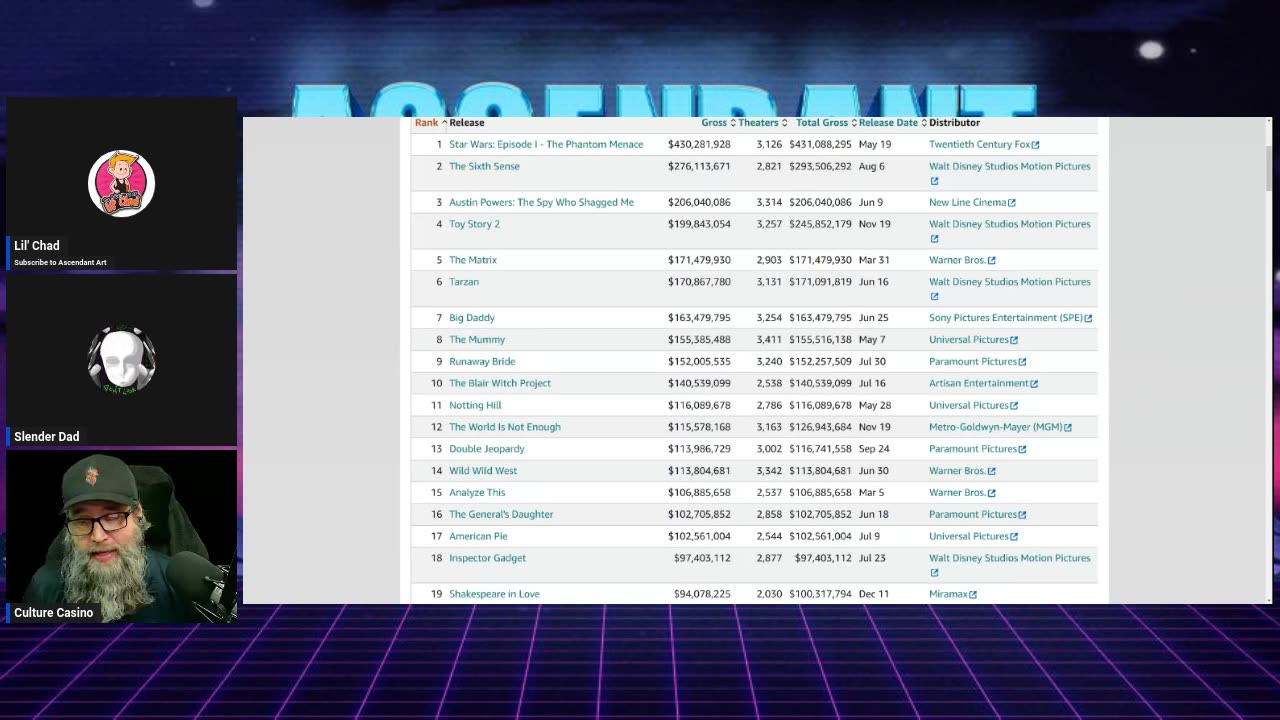Select the total gross value $126,943,684
The image size is (1280, 720).
coord(820,428)
